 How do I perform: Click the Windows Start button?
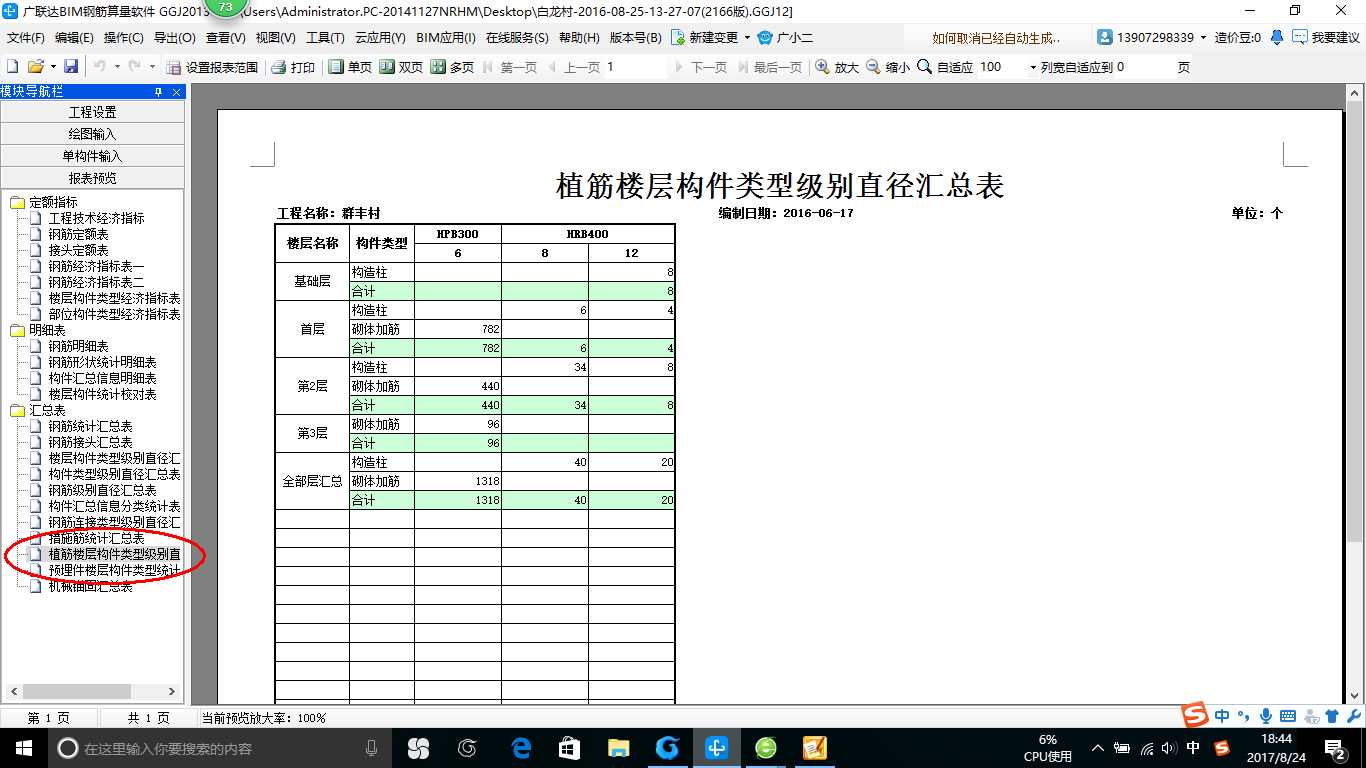coord(24,748)
